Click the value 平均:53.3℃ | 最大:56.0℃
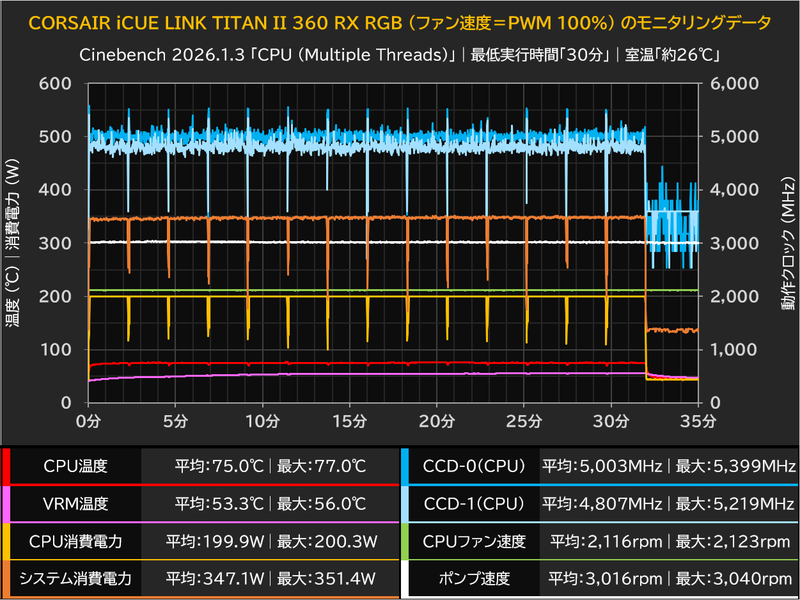Viewport: 800px width, 600px height. [x=270, y=504]
